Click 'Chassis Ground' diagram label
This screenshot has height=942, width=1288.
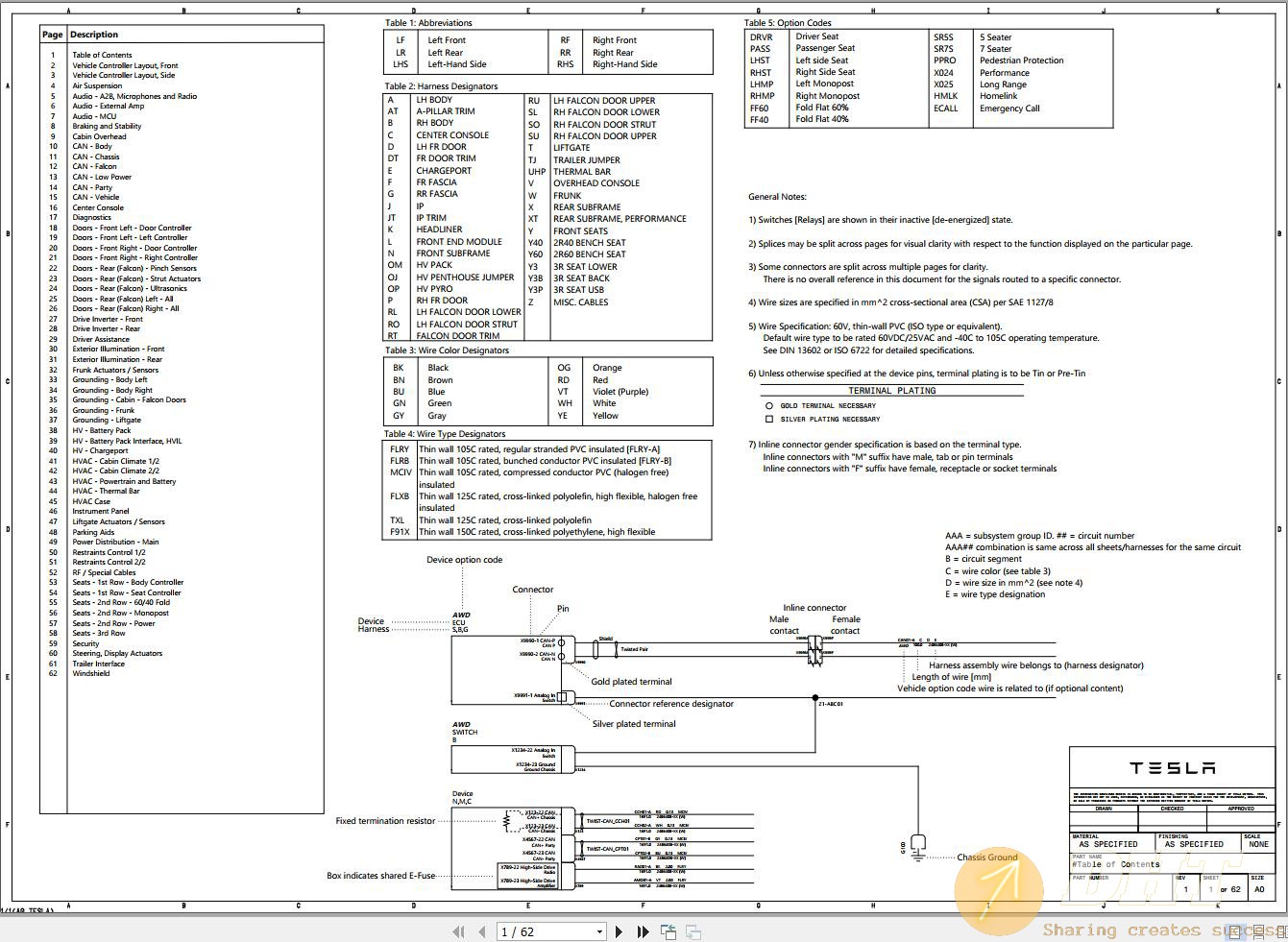[x=987, y=857]
